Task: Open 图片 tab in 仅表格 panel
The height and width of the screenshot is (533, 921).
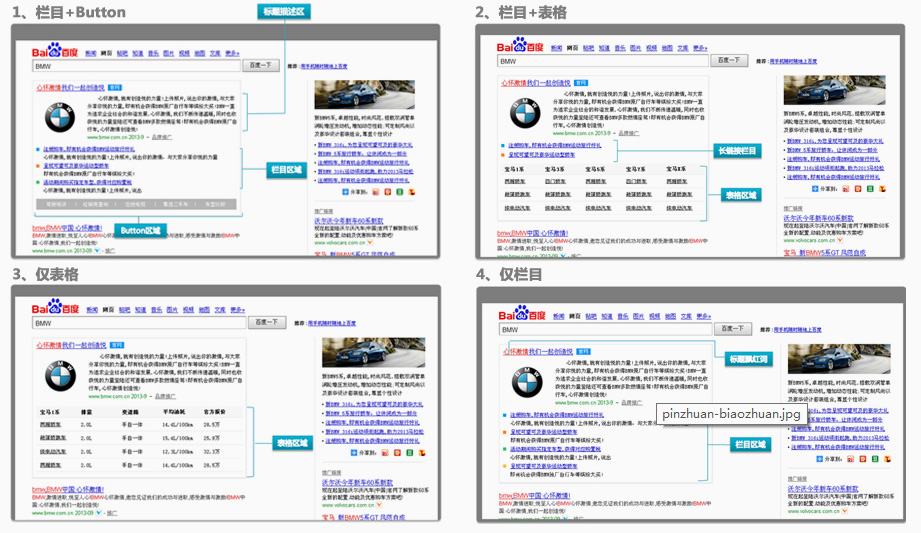Action: (172, 310)
